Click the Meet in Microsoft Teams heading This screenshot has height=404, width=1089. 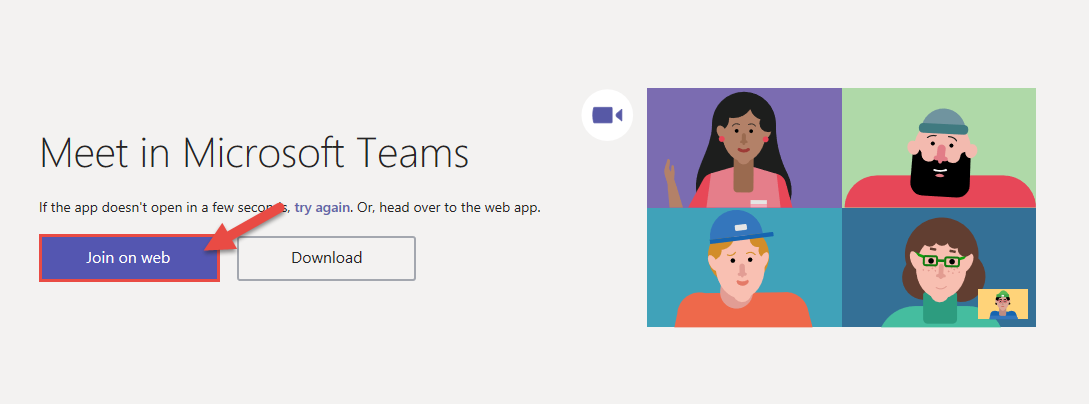click(254, 153)
